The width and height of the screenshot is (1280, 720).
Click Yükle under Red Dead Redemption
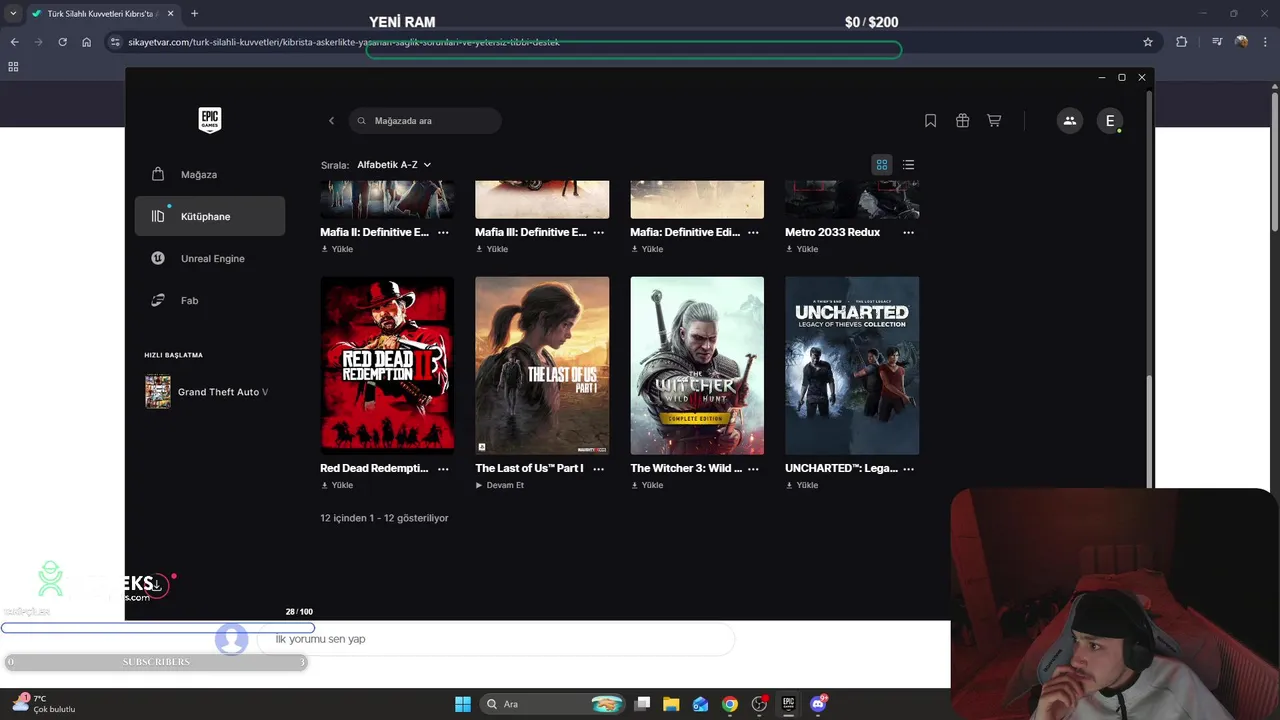(x=337, y=485)
